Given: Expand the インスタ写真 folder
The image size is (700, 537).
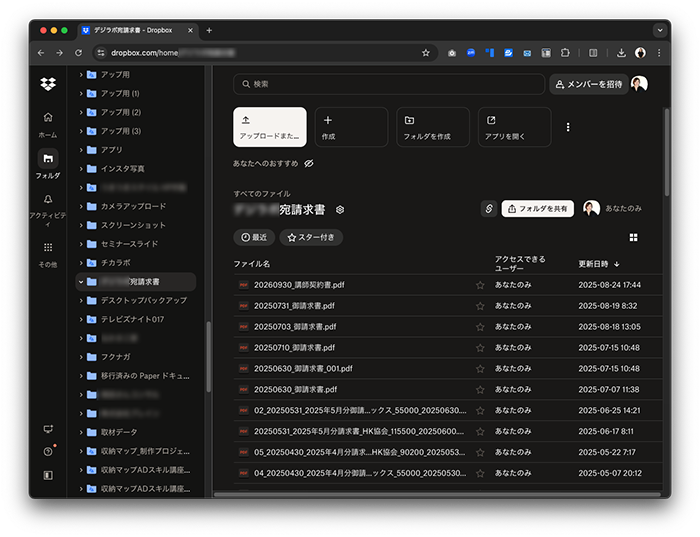Looking at the screenshot, I should point(81,169).
